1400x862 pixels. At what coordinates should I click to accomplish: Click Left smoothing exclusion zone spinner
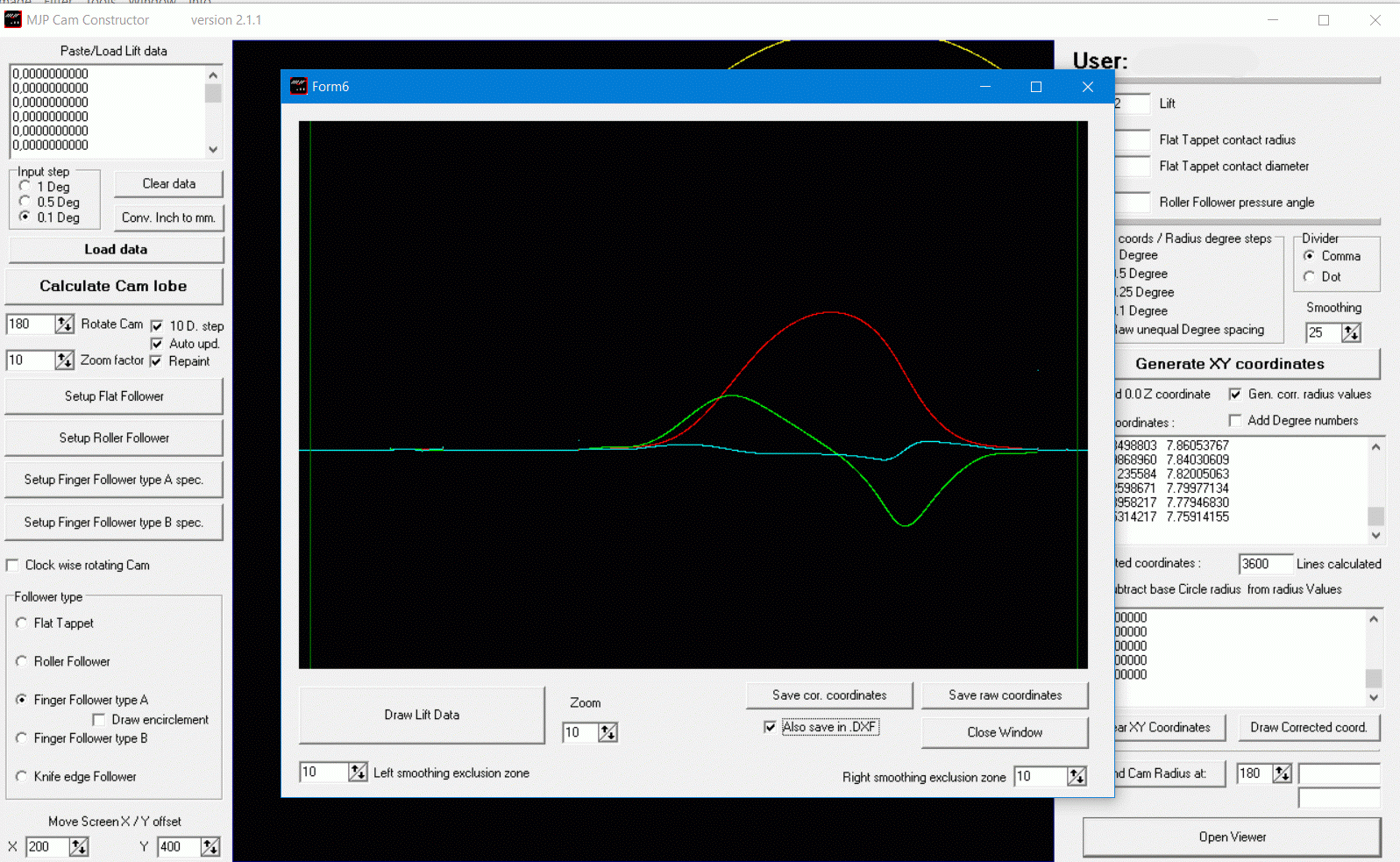358,773
